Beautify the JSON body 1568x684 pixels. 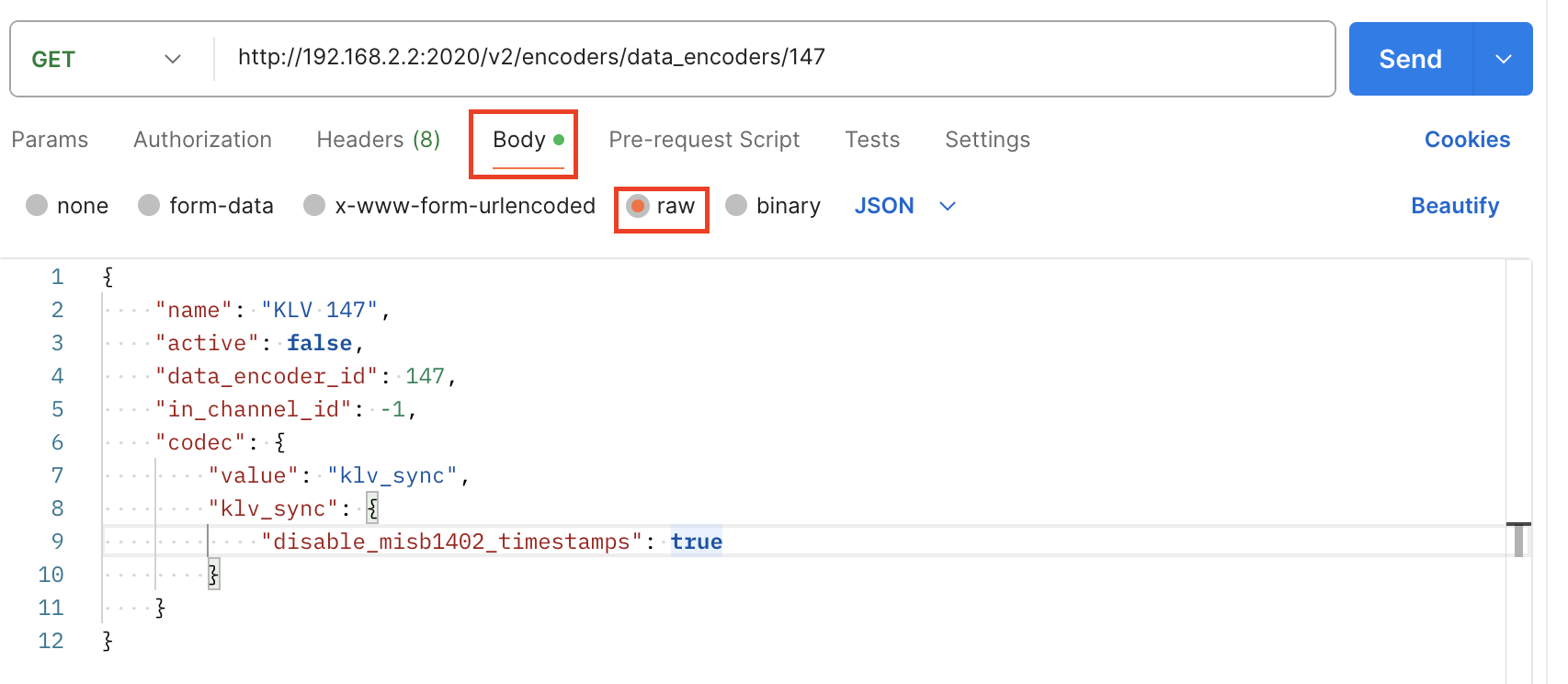pos(1455,206)
